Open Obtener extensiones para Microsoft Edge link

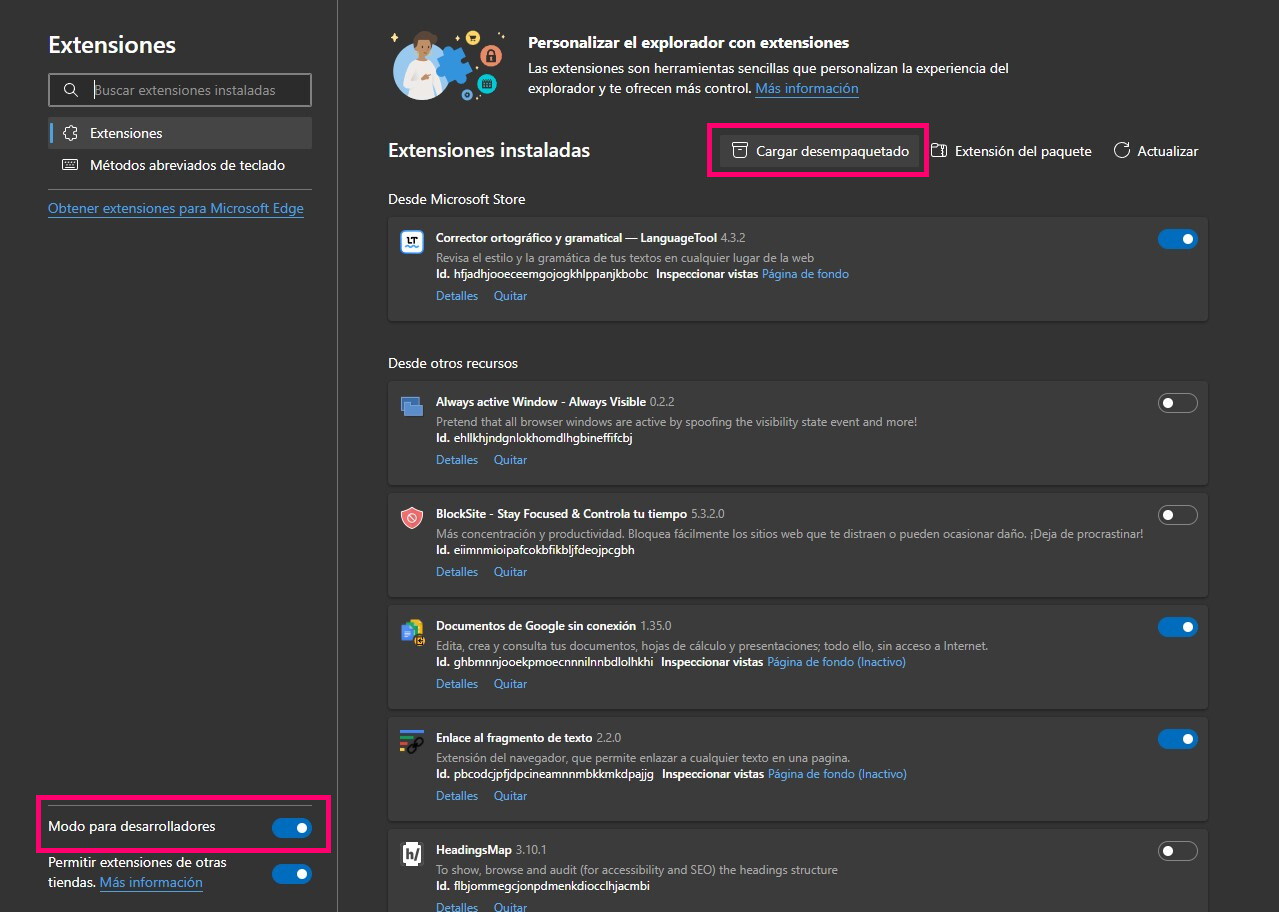click(176, 208)
